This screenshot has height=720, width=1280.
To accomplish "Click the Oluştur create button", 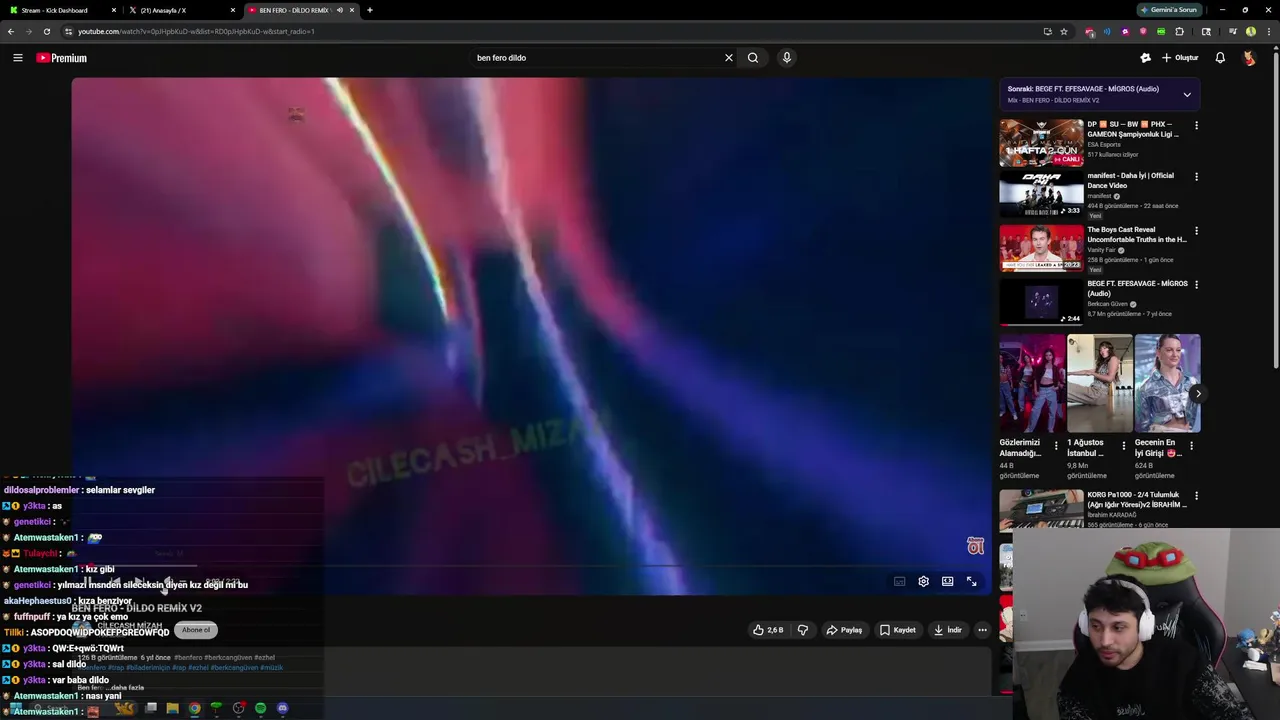I will [x=1180, y=58].
